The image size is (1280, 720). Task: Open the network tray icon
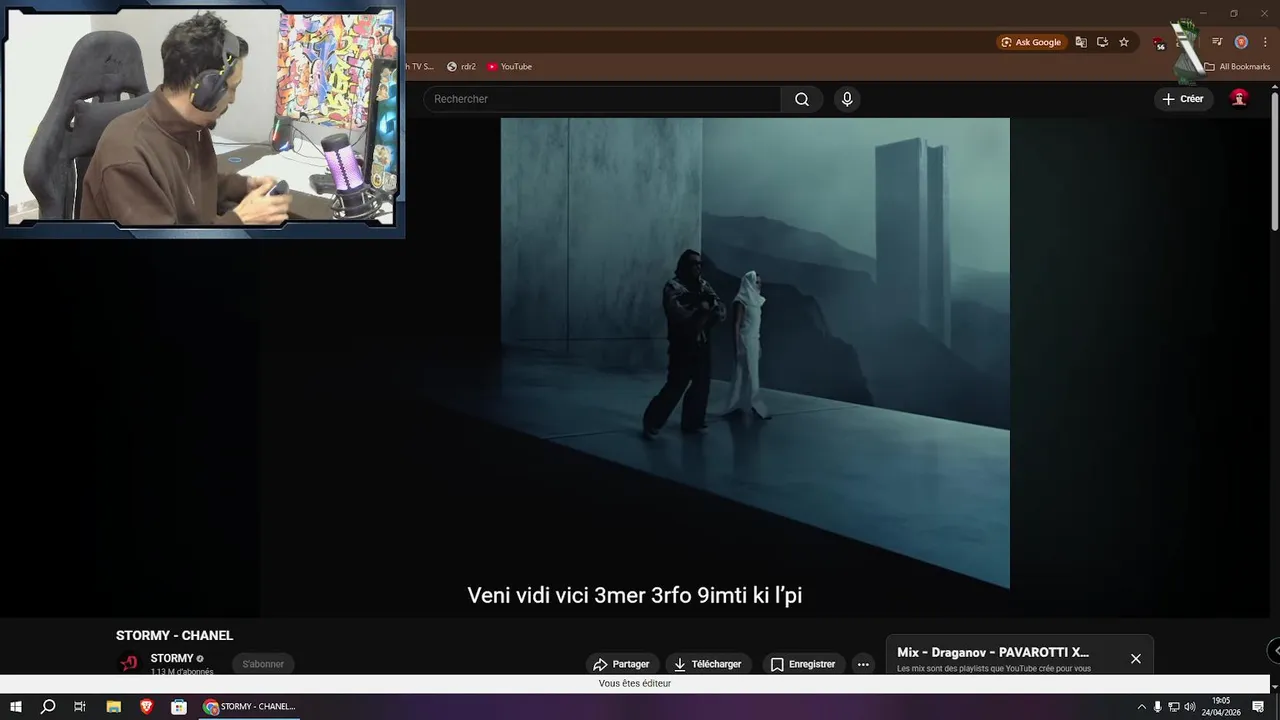tap(1174, 707)
